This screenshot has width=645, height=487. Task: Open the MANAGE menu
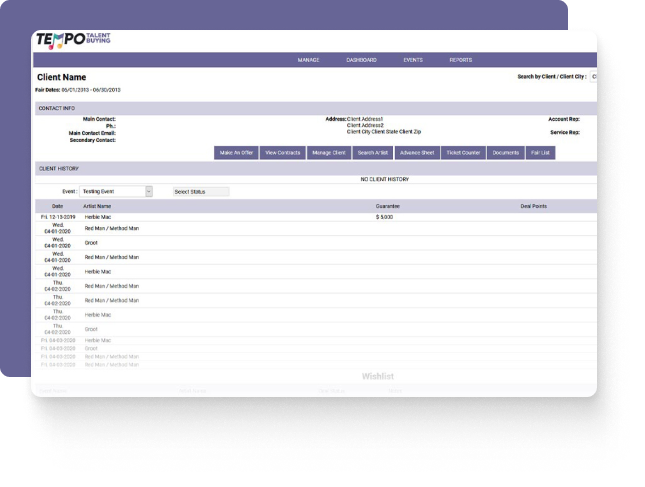pos(308,60)
